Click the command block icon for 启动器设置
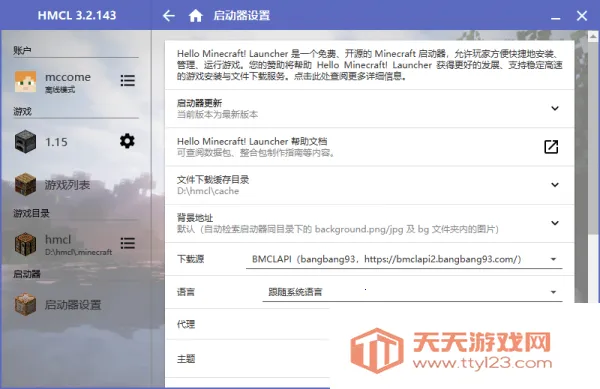The width and height of the screenshot is (600, 389). [x=25, y=304]
